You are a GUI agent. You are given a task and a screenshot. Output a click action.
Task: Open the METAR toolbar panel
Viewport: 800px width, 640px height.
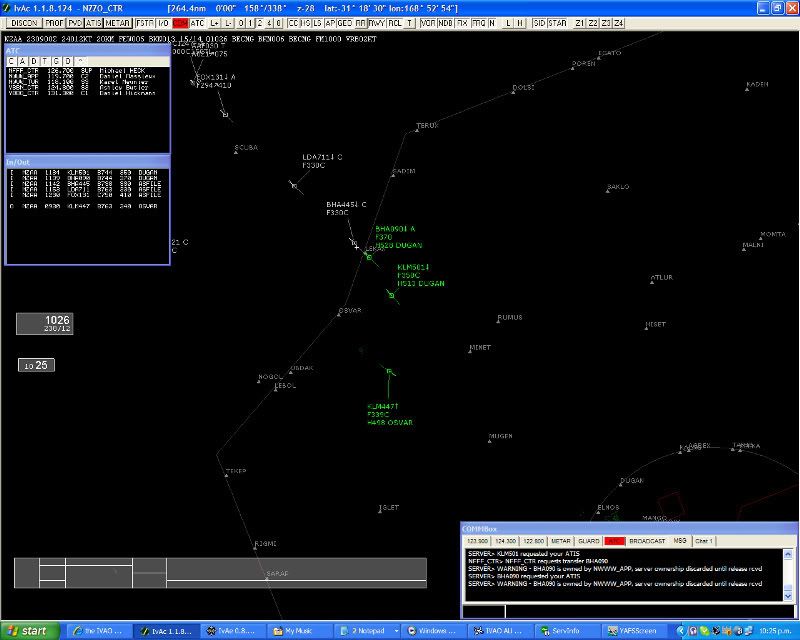(x=118, y=22)
